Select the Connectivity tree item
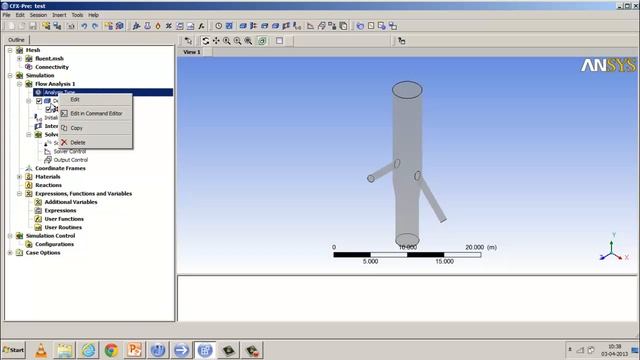Screen dimensions: 640x360 [x=52, y=67]
